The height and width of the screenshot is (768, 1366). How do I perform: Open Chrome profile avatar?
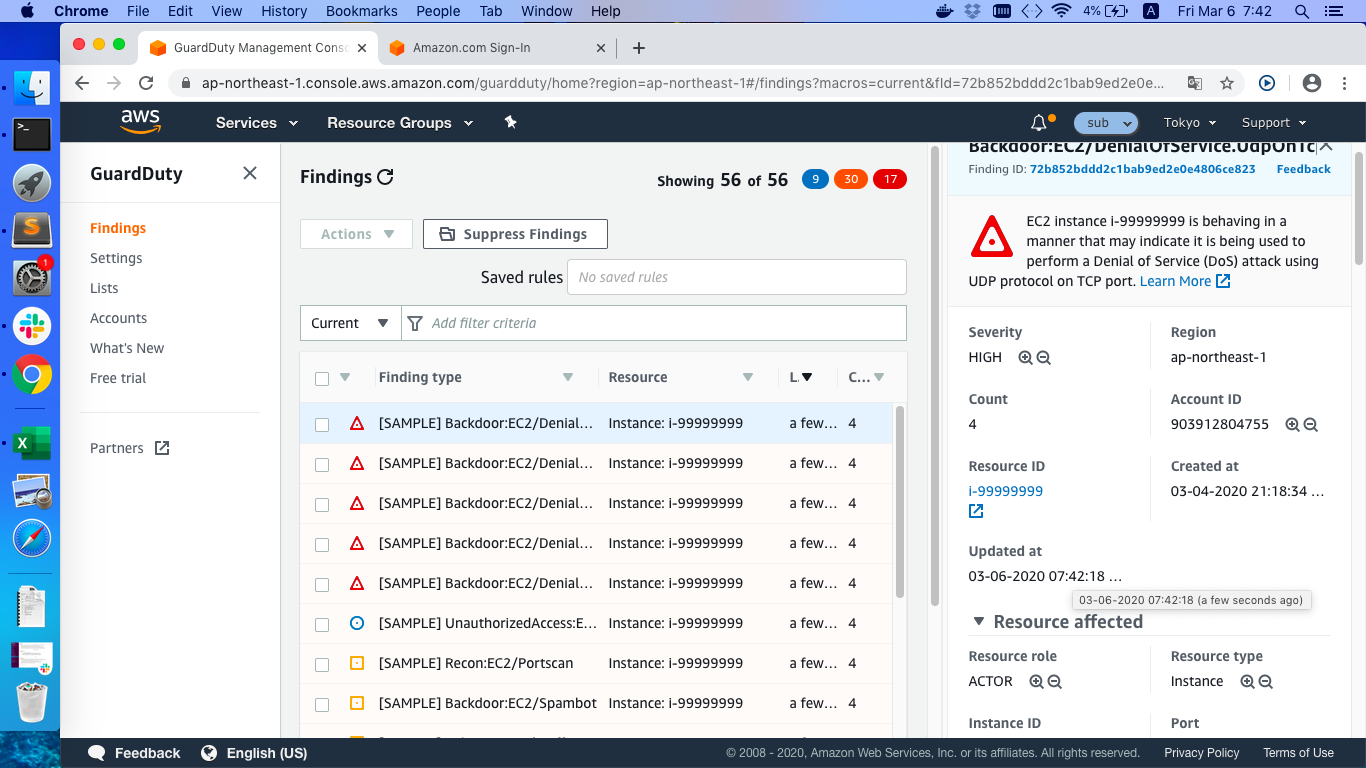click(x=1312, y=83)
